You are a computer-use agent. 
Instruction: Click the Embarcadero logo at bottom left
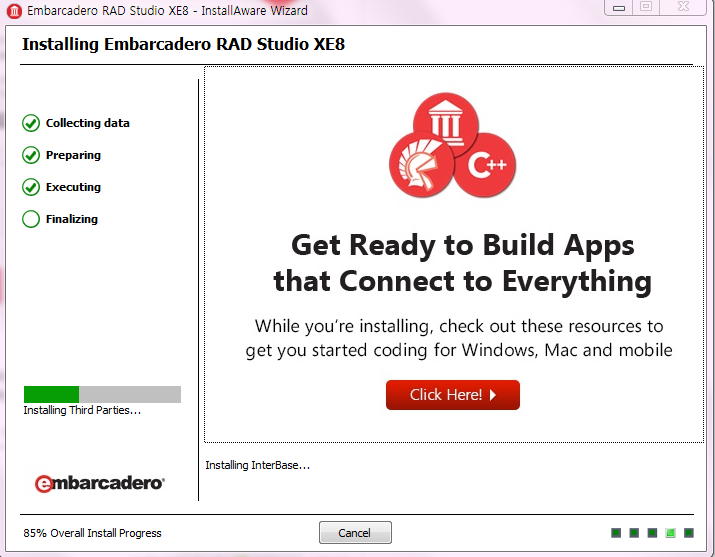100,483
